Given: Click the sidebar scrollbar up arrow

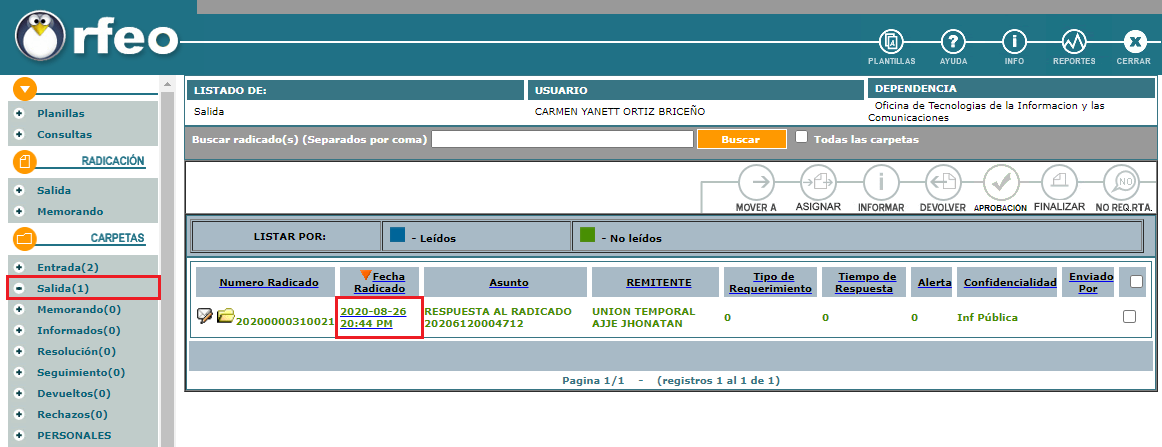Looking at the screenshot, I should point(167,85).
